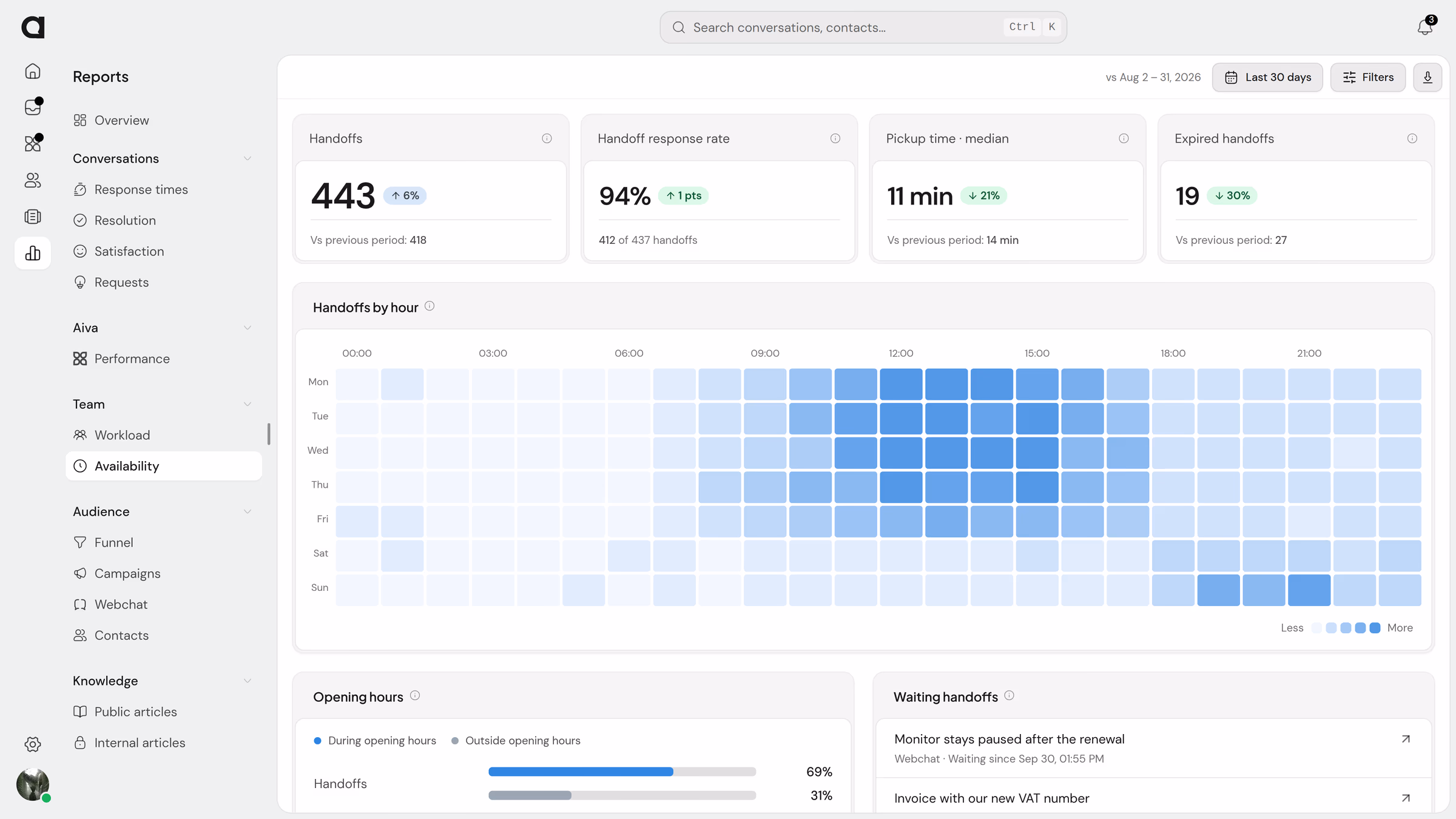
Task: Open the Filters button
Action: tap(1368, 77)
